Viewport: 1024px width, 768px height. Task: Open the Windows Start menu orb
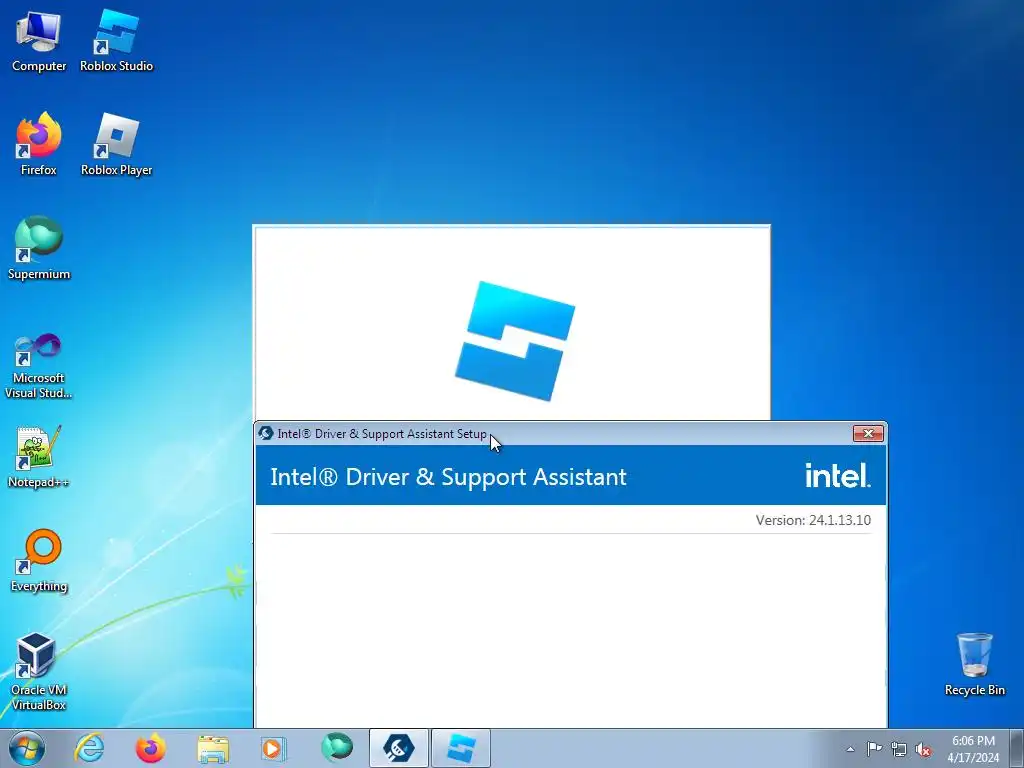click(x=27, y=748)
